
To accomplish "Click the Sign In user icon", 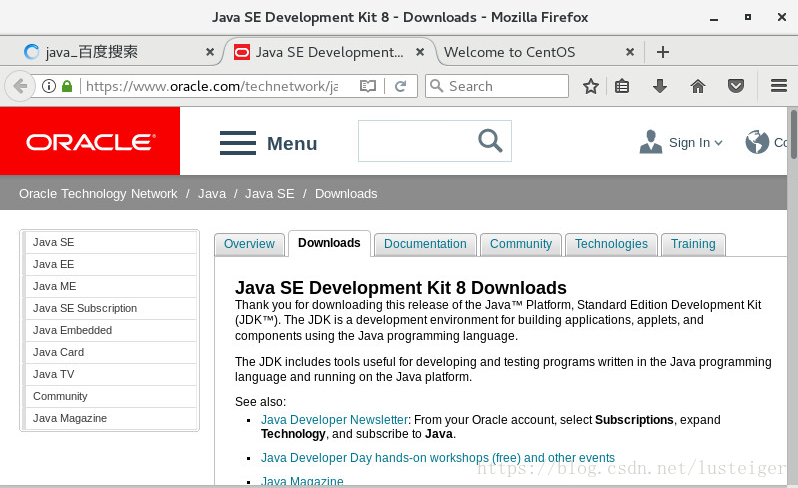I will tap(650, 142).
